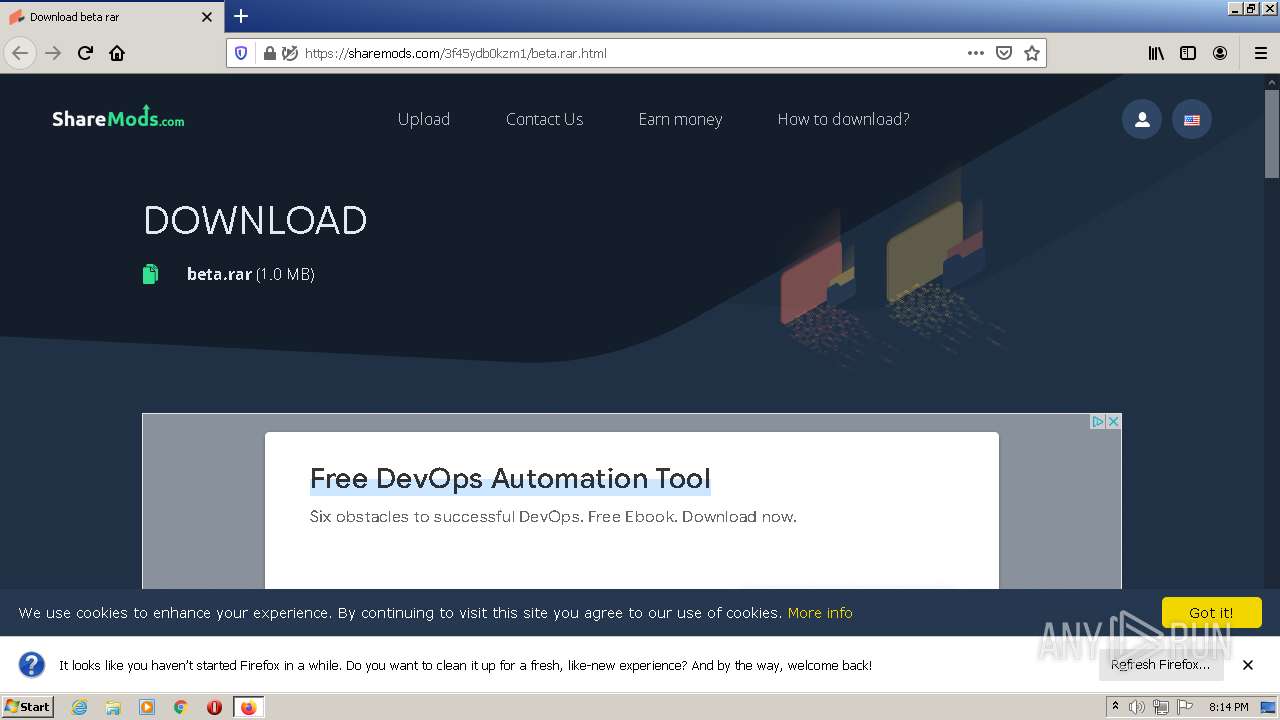Close the advertisement with the X
Screen dimensions: 1280x720
point(1113,422)
